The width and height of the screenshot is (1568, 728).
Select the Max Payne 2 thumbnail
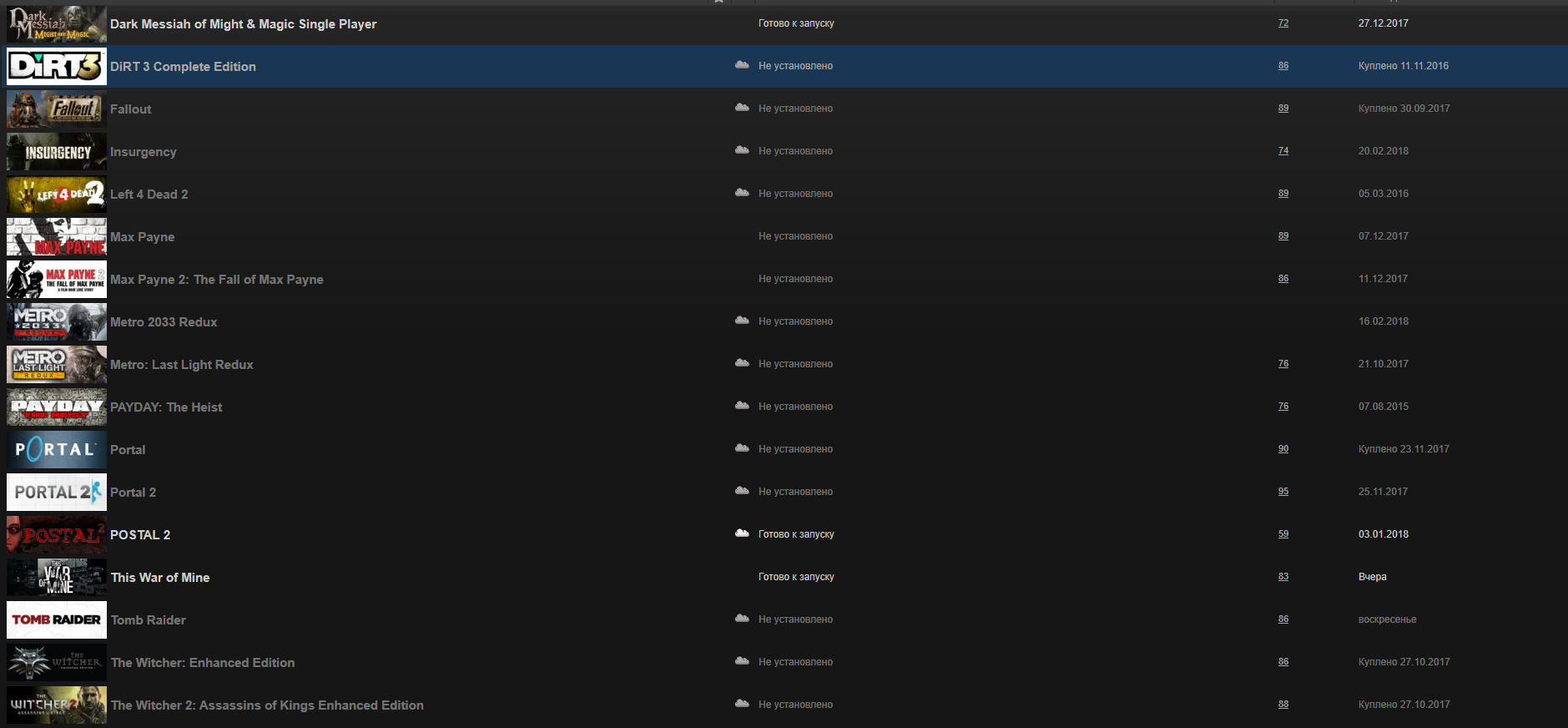tap(57, 279)
